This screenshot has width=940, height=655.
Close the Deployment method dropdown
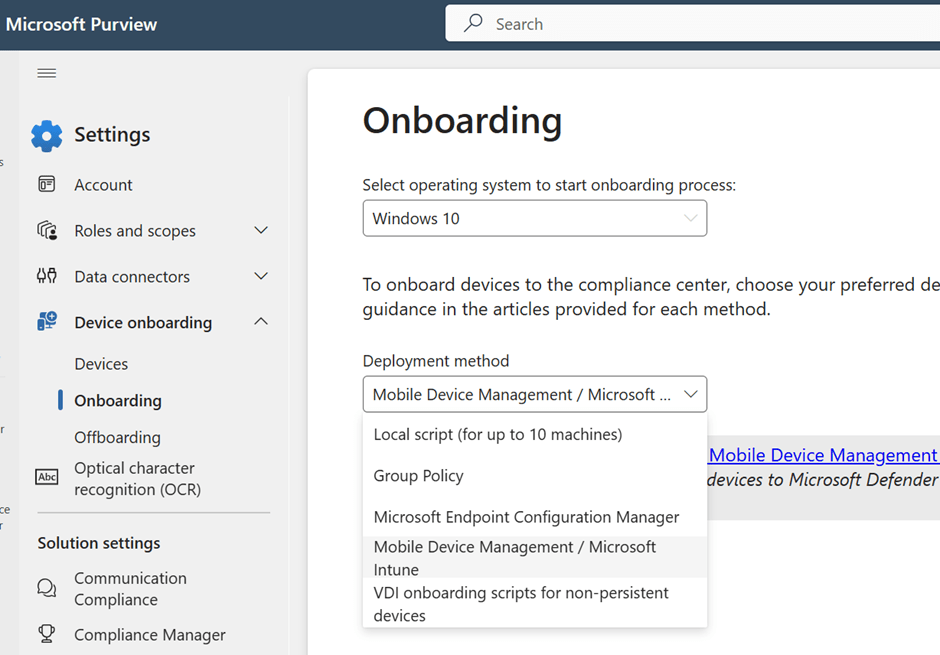coord(690,394)
